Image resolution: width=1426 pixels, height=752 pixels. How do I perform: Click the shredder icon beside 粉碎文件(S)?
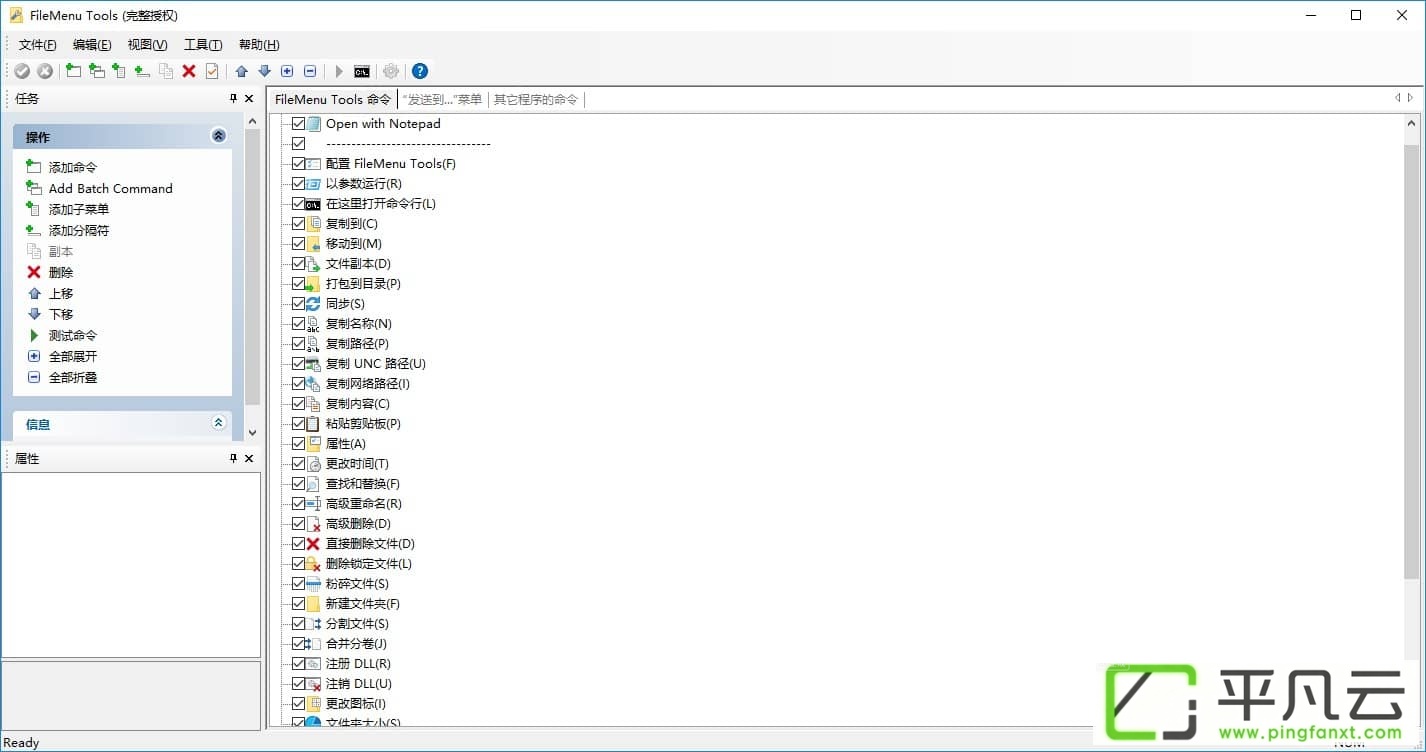[313, 583]
